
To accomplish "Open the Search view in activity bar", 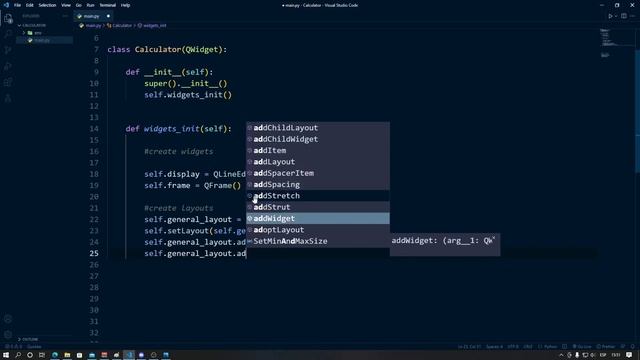I will pos(8,34).
